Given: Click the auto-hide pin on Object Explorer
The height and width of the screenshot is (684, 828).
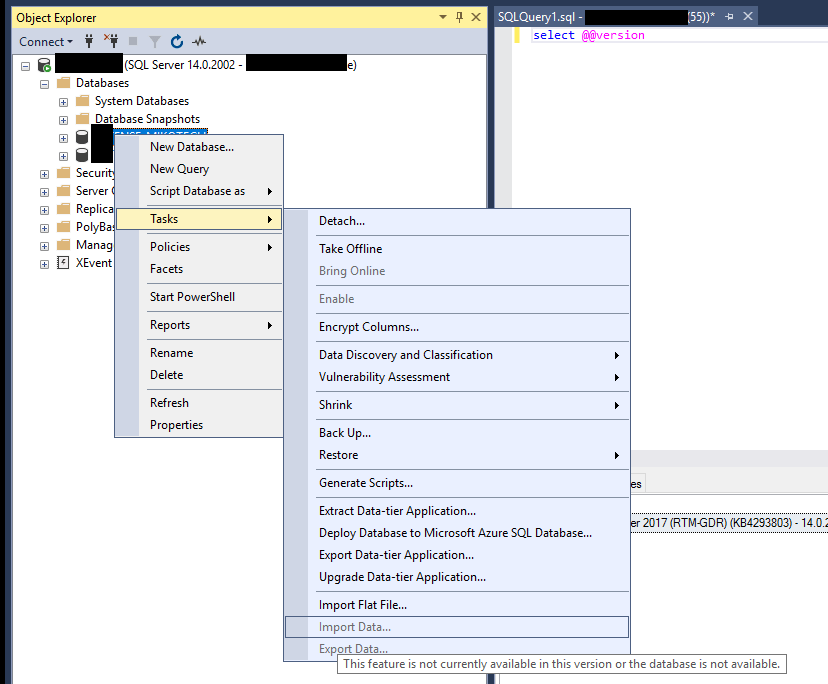Looking at the screenshot, I should click(x=460, y=17).
